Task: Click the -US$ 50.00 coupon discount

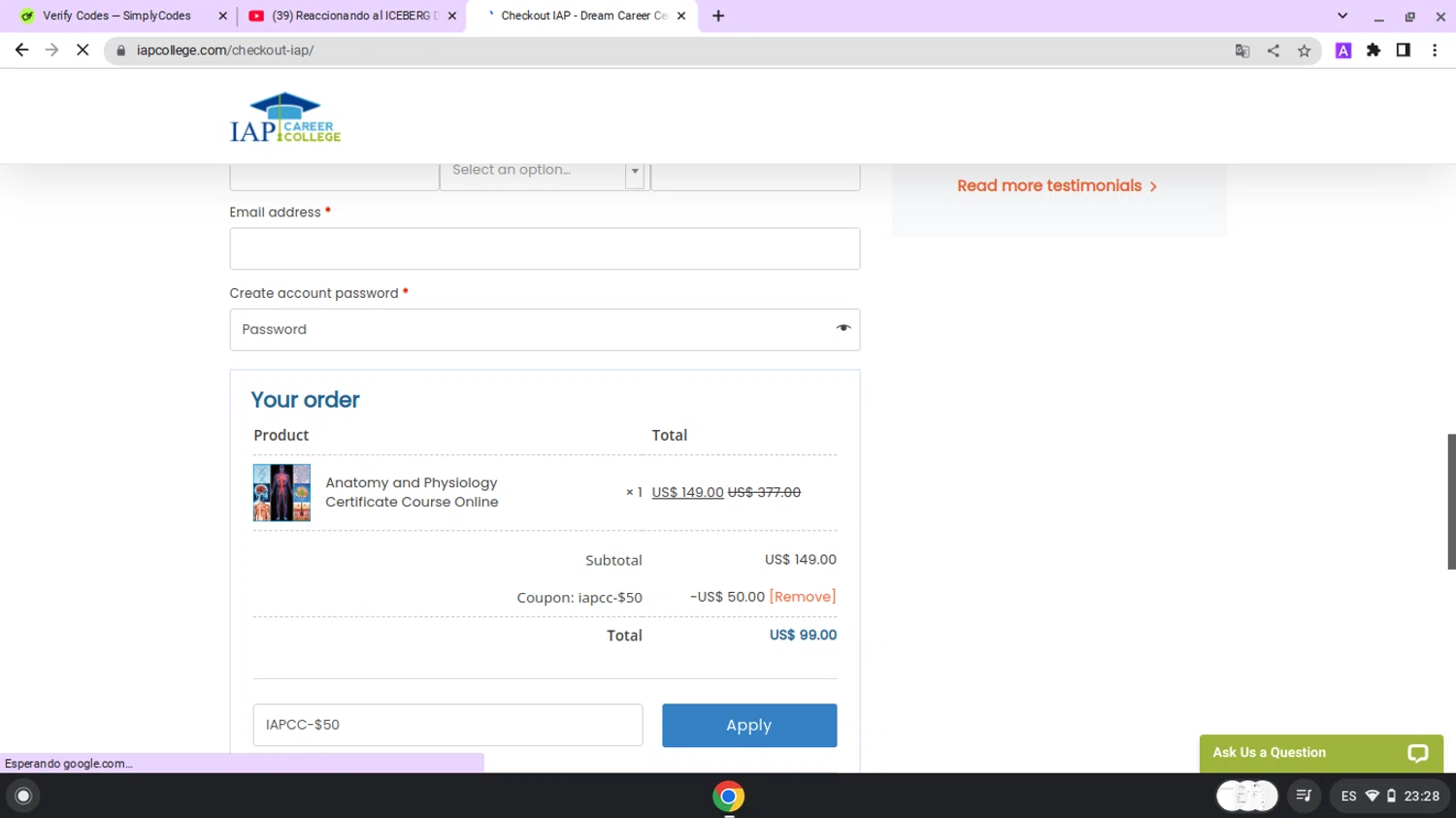Action: pos(727,597)
